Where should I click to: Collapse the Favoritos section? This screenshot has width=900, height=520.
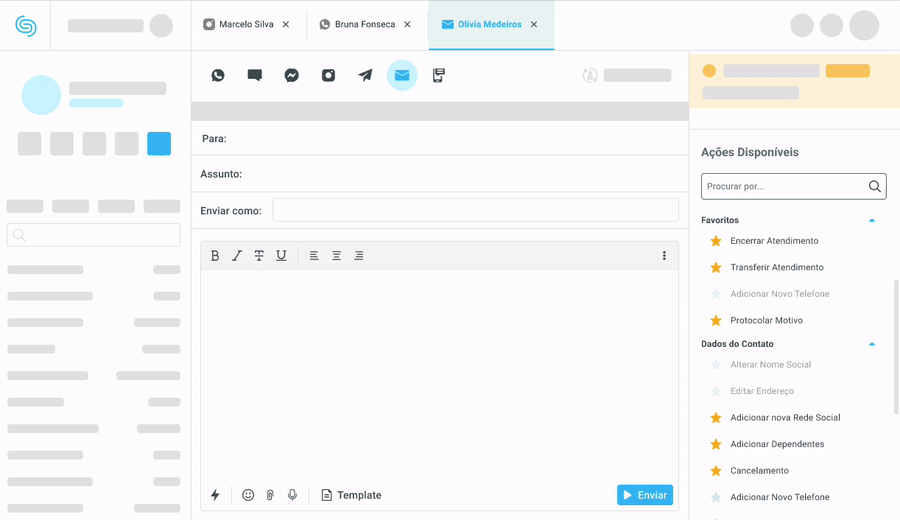pos(872,220)
